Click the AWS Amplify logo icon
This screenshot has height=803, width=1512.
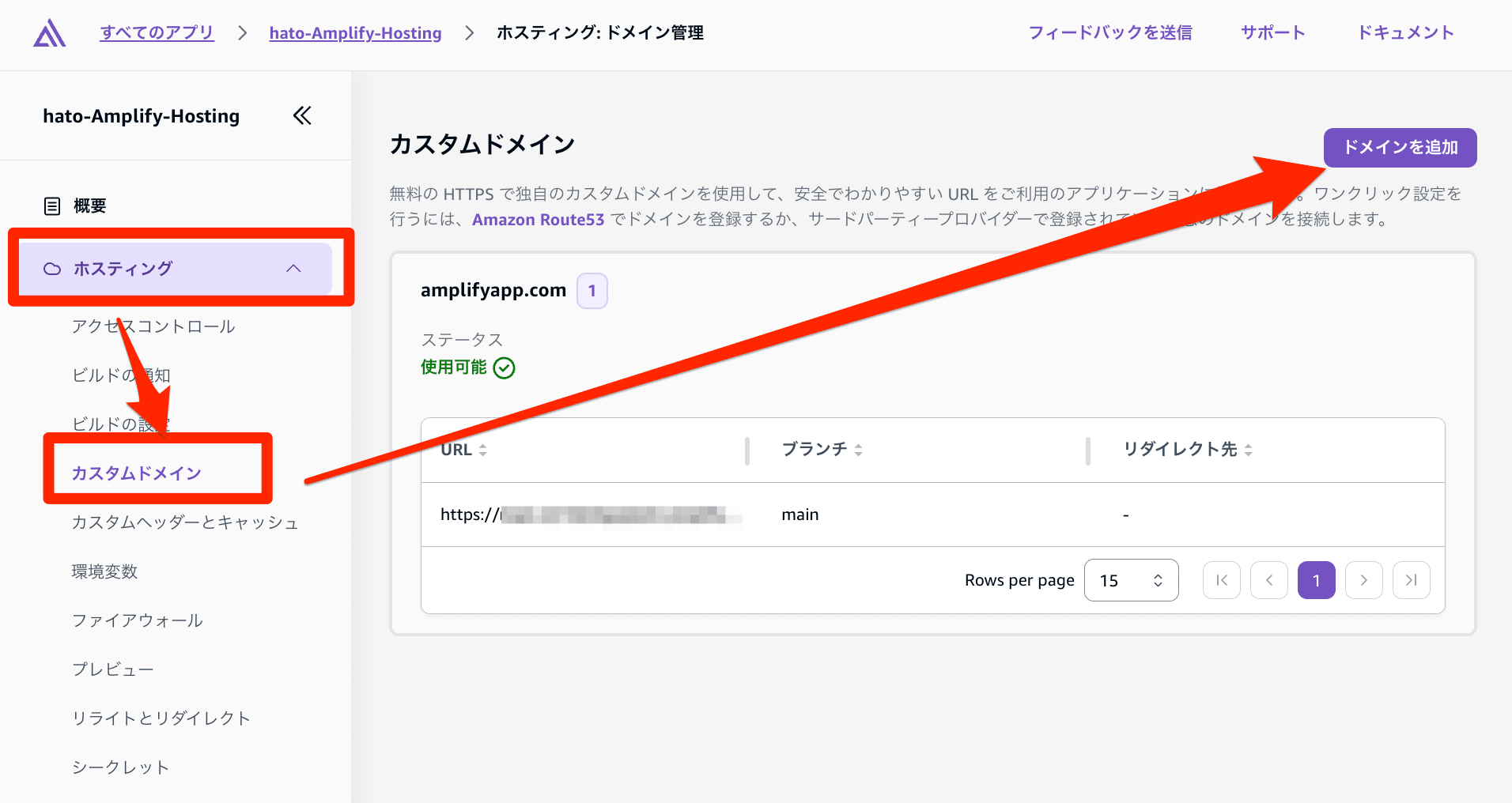tap(49, 33)
